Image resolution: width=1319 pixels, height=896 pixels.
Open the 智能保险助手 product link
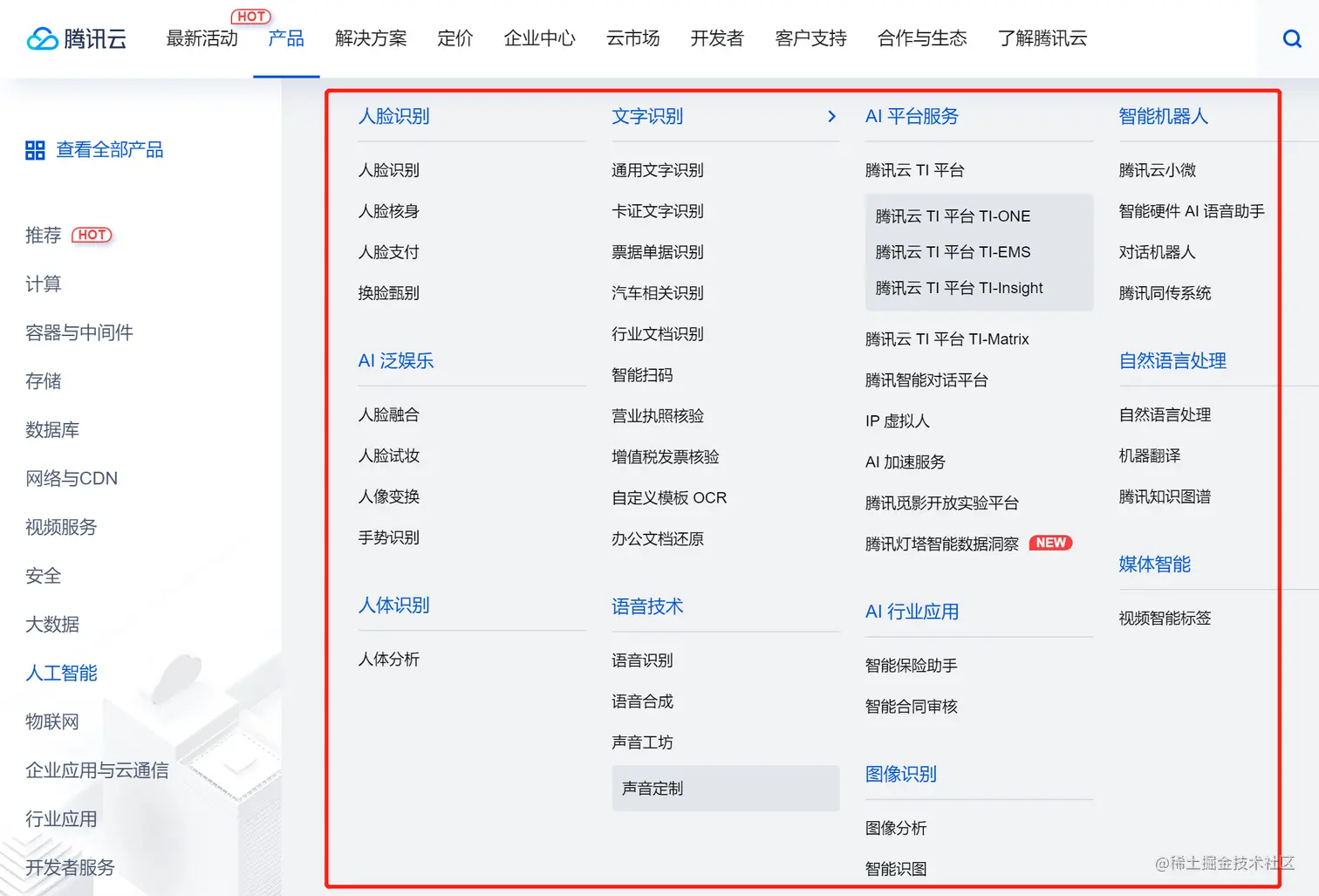coord(912,666)
